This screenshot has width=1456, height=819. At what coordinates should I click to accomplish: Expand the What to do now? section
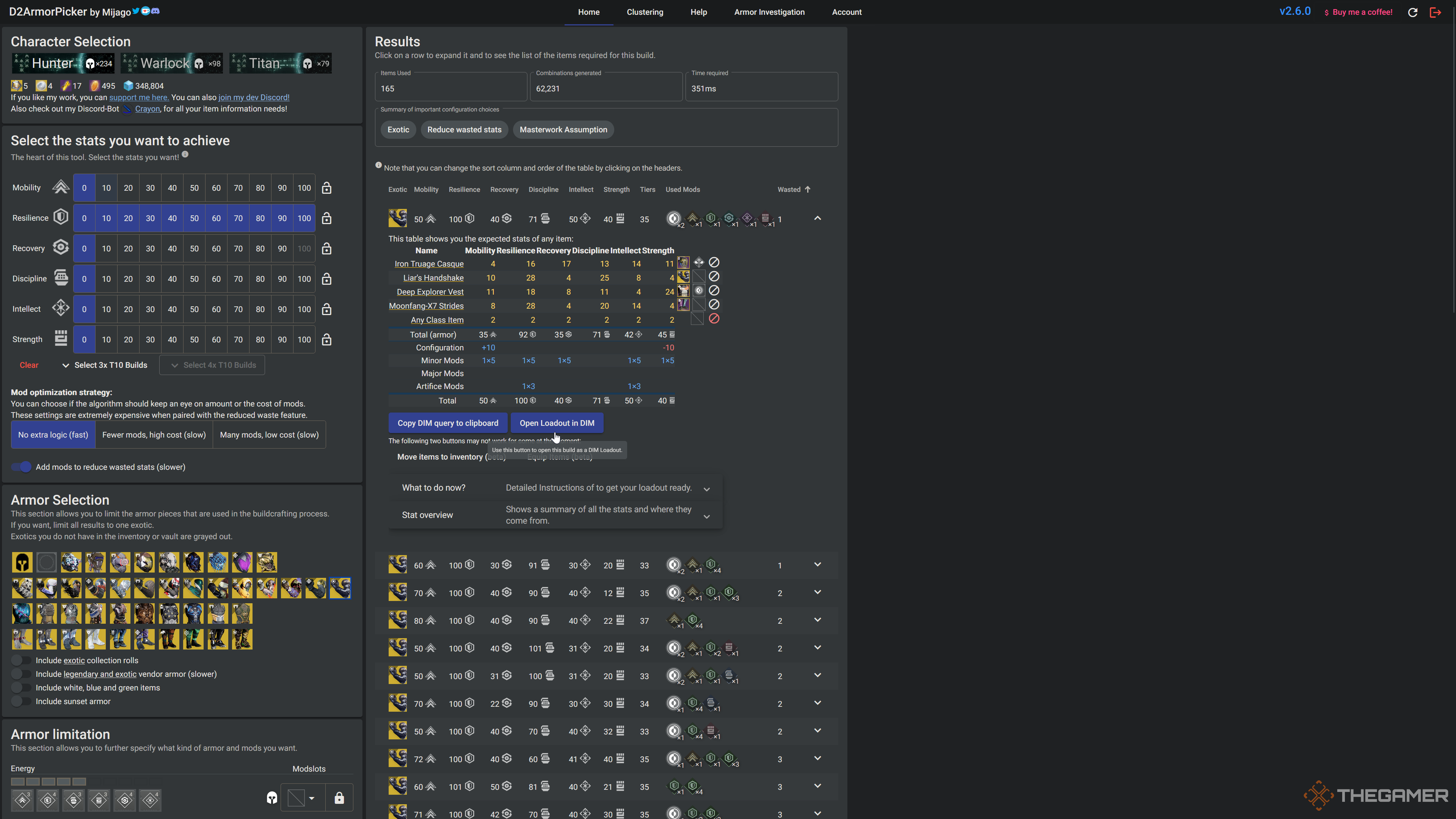tap(555, 488)
